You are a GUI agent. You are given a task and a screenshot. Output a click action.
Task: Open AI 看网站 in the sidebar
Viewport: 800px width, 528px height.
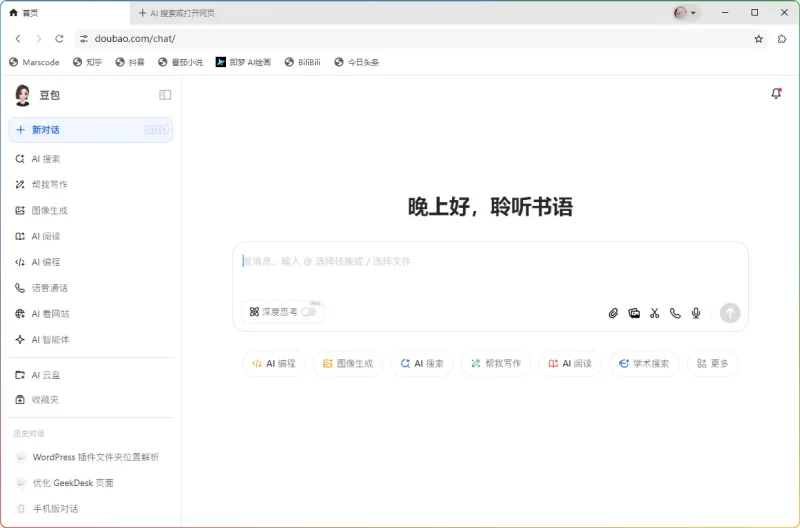point(90,314)
